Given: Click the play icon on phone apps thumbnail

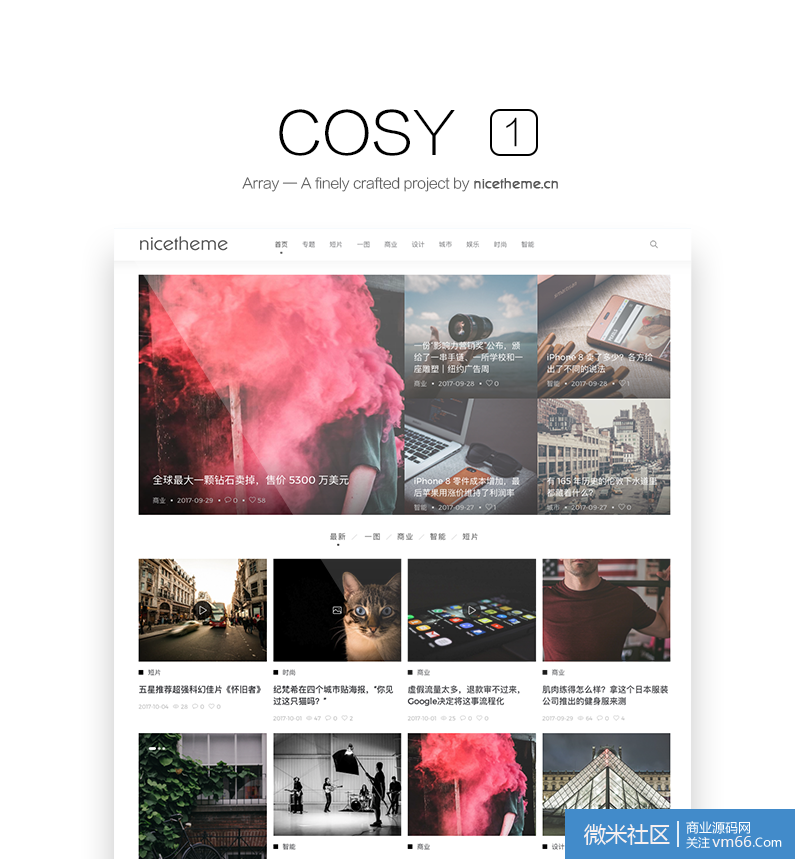Looking at the screenshot, I should point(471,610).
